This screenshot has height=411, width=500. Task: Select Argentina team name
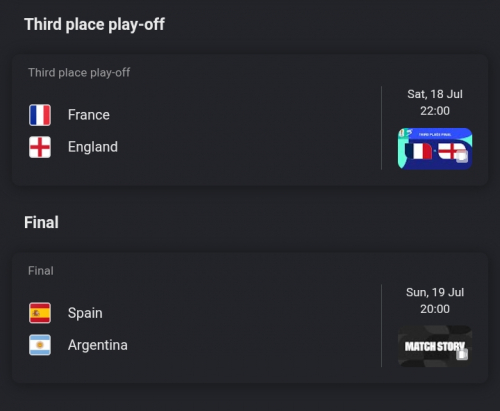[x=98, y=345]
